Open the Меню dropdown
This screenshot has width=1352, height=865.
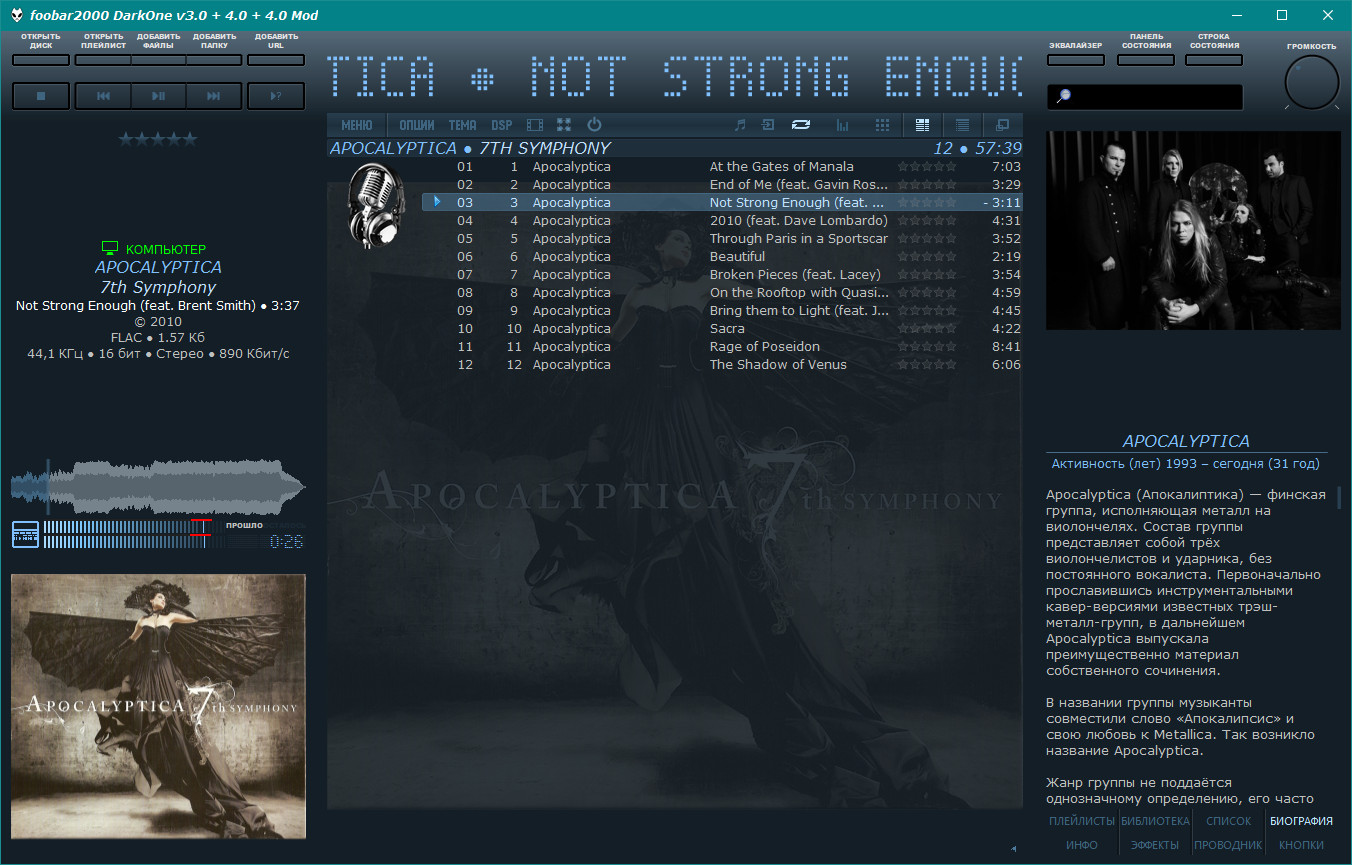(x=357, y=125)
